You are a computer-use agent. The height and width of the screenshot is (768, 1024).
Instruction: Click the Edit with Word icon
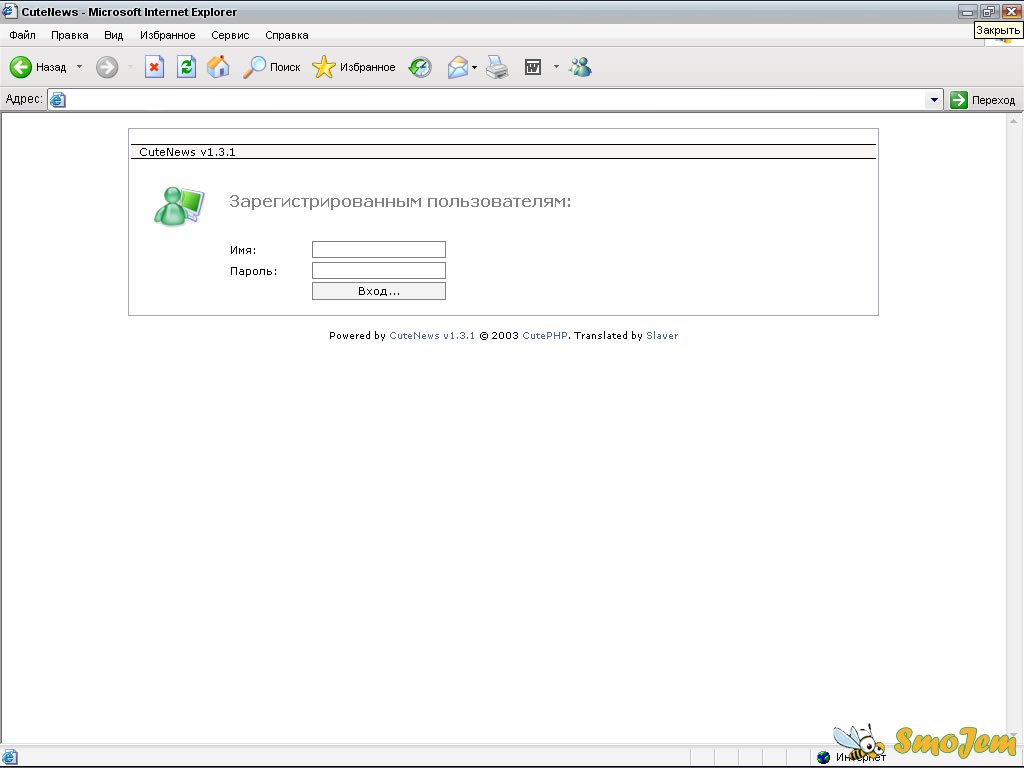tap(533, 67)
